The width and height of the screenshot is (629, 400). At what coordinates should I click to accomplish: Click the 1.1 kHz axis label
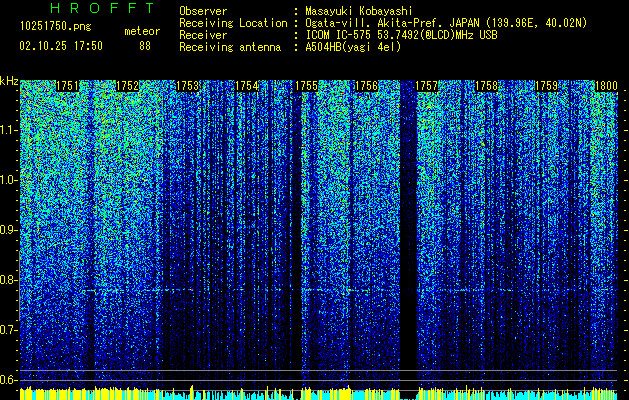tap(9, 130)
